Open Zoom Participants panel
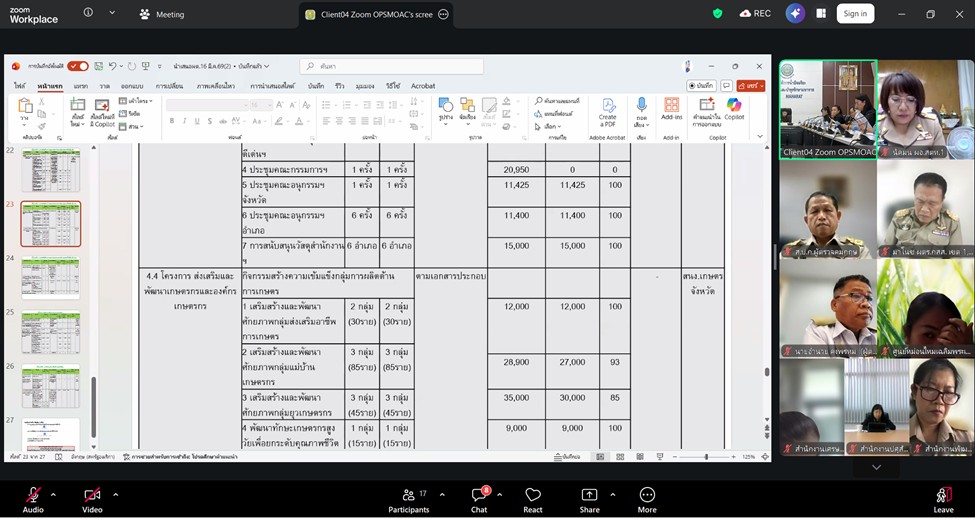The height and width of the screenshot is (518, 975). pos(409,499)
